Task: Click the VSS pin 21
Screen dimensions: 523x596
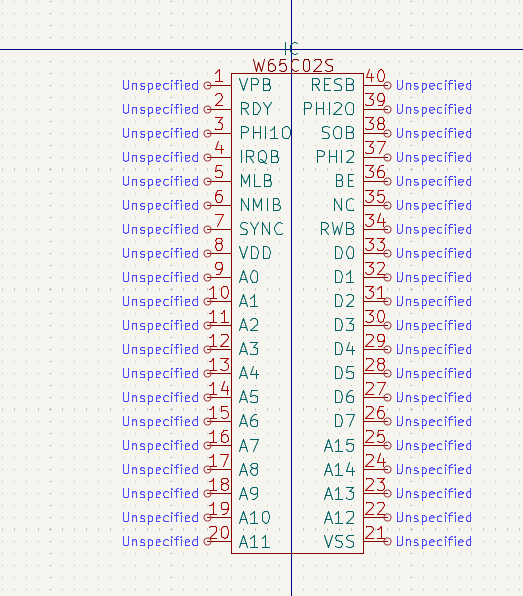Action: pyautogui.click(x=377, y=542)
